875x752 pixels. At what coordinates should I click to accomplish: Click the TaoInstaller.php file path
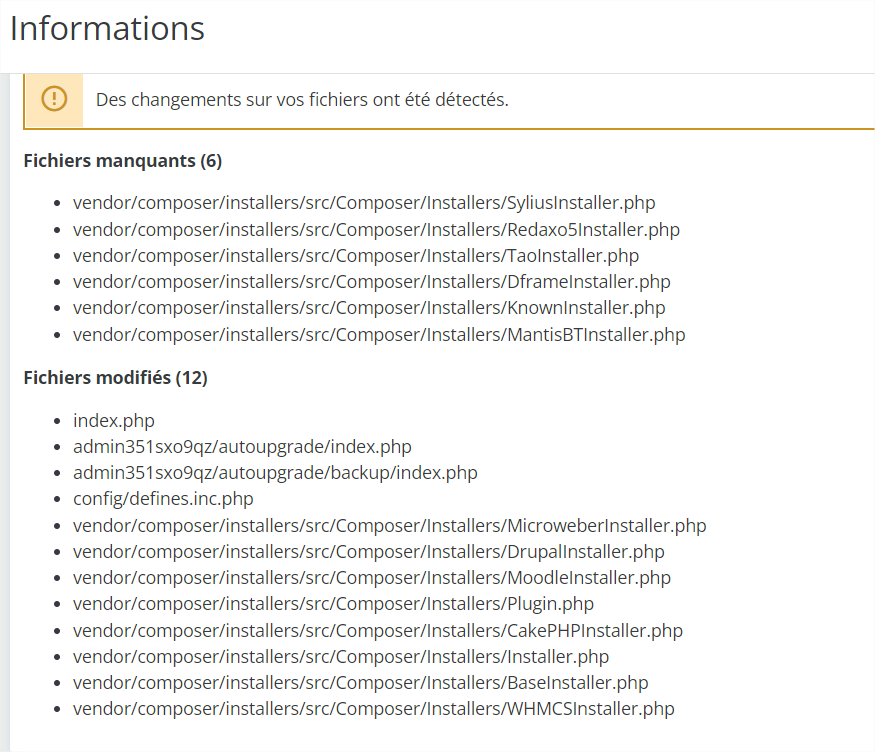pyautogui.click(x=355, y=256)
